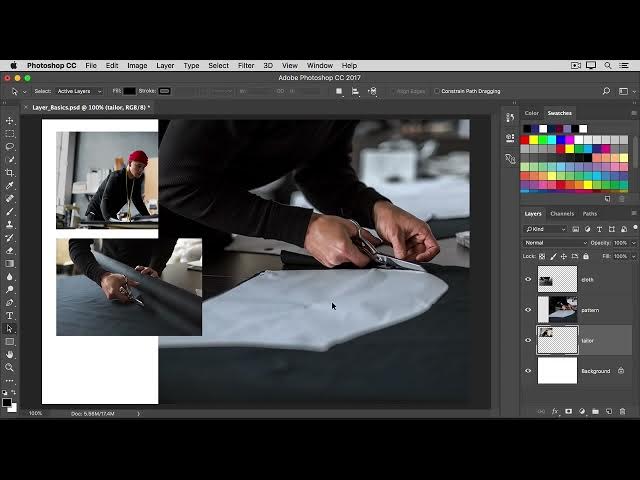Select the Lasso tool
This screenshot has width=640, height=480.
tap(10, 147)
